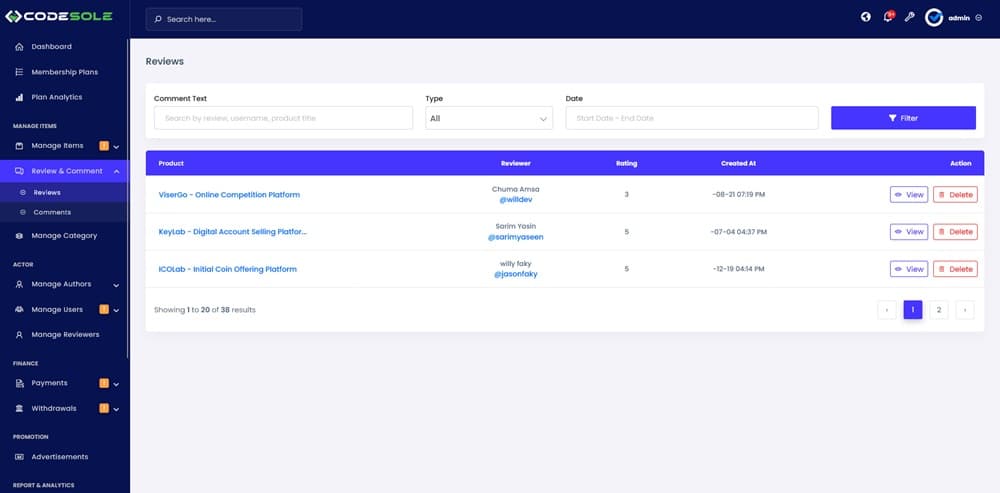Click the wrench settings icon
Viewport: 1000px width, 493px height.
click(x=909, y=18)
